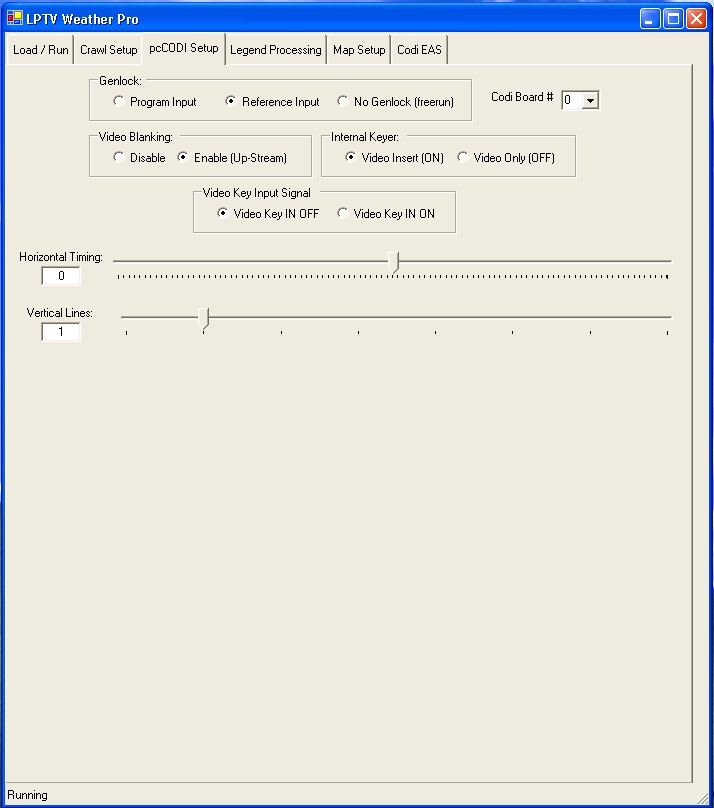Image resolution: width=714 pixels, height=808 pixels.
Task: Click the Vertical Lines slider thumb
Action: click(x=203, y=318)
